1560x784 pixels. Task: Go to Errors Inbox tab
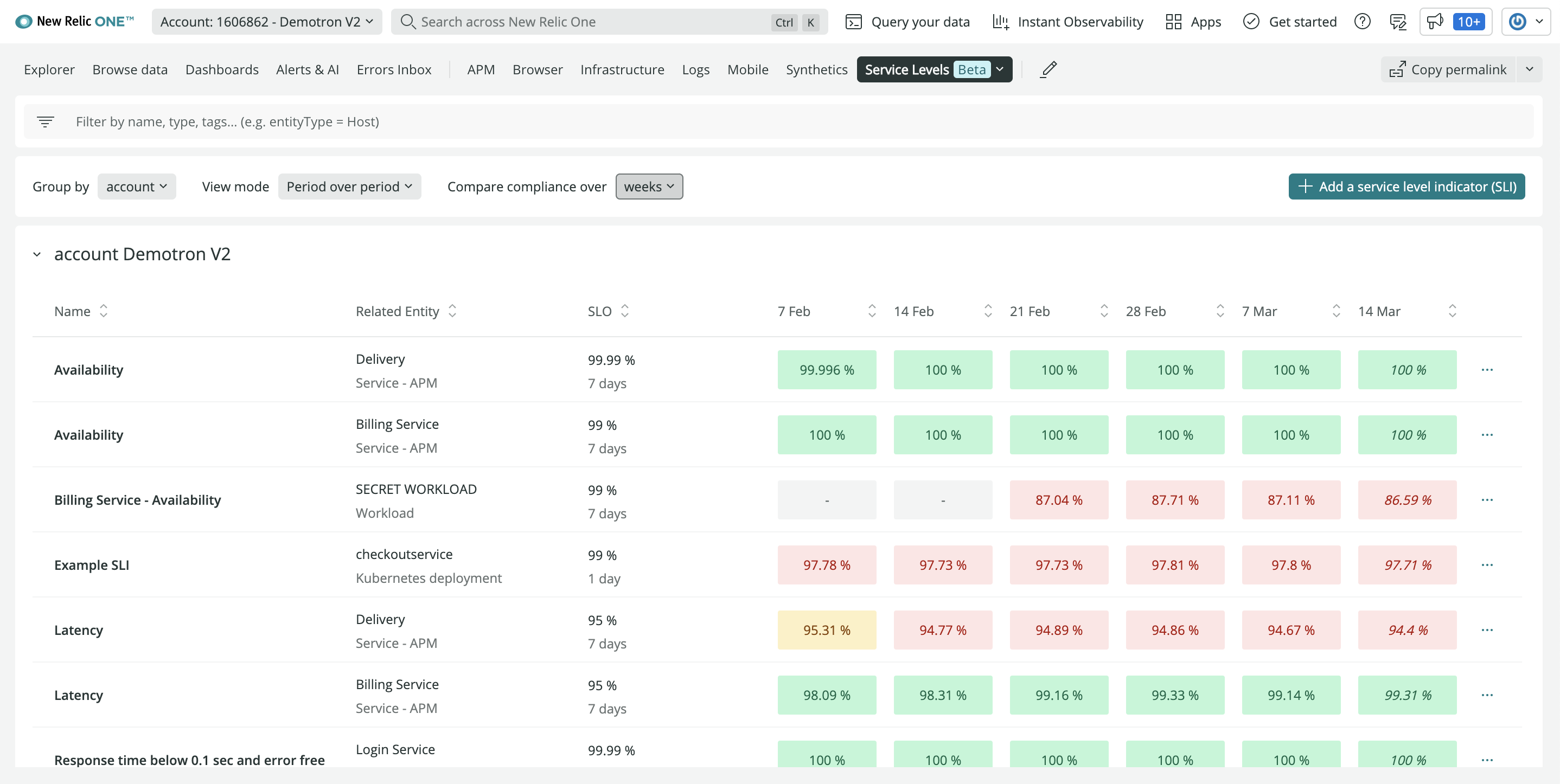394,69
